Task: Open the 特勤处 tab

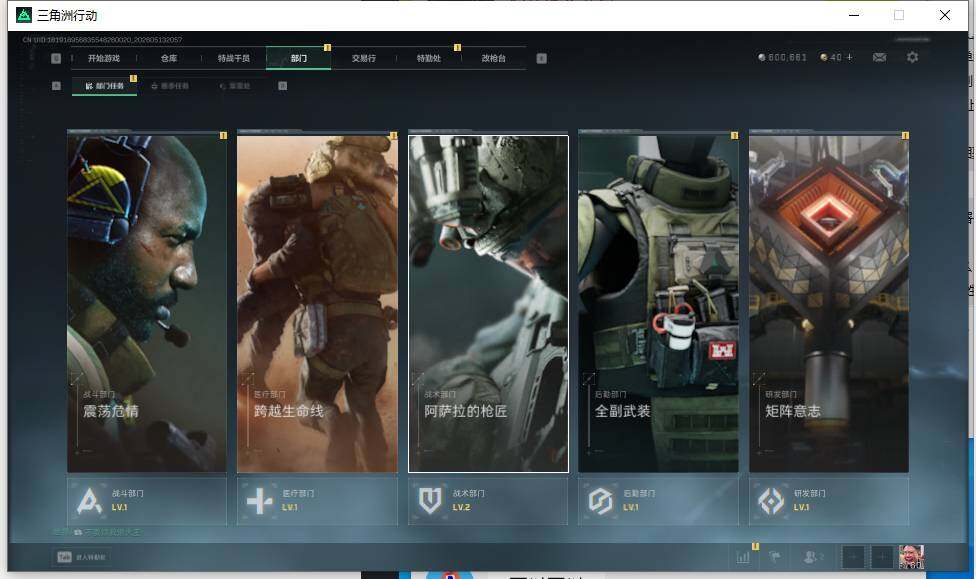Action: click(x=428, y=59)
